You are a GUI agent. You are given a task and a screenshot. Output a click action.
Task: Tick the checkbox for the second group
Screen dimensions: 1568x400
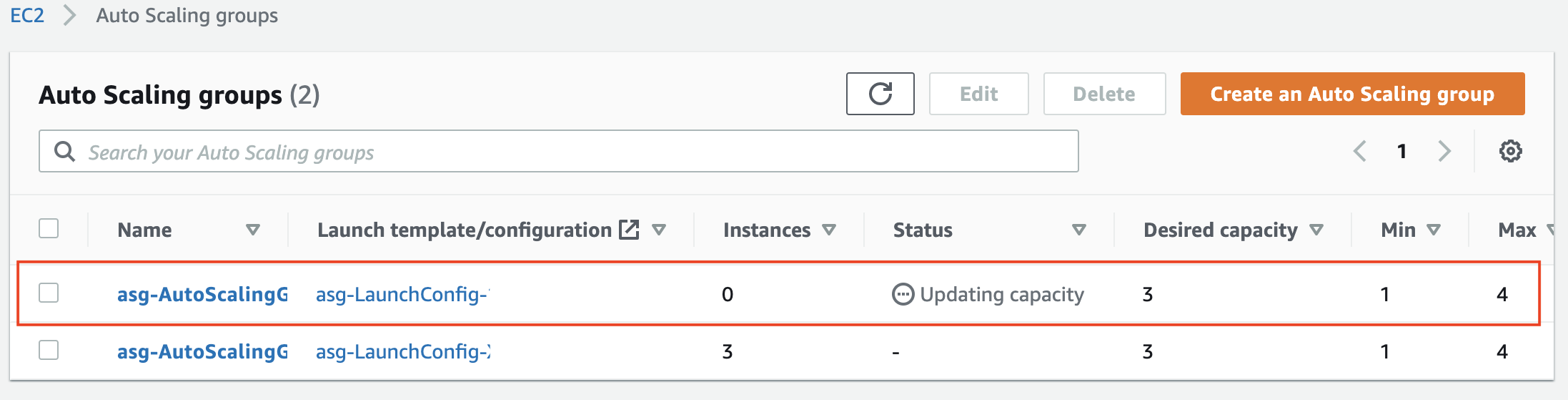(x=49, y=351)
